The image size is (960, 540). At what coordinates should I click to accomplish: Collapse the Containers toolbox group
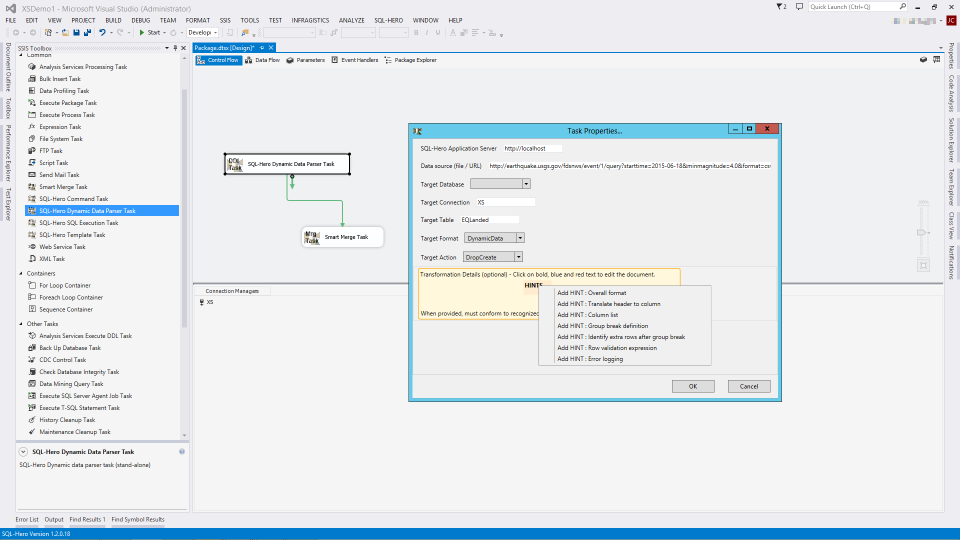pyautogui.click(x=21, y=274)
